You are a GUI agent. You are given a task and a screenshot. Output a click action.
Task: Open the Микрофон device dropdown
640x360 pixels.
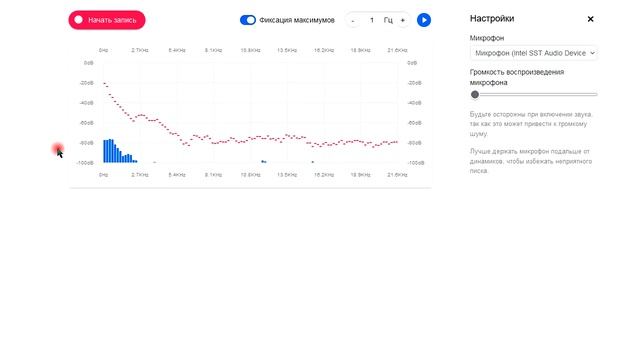(534, 53)
